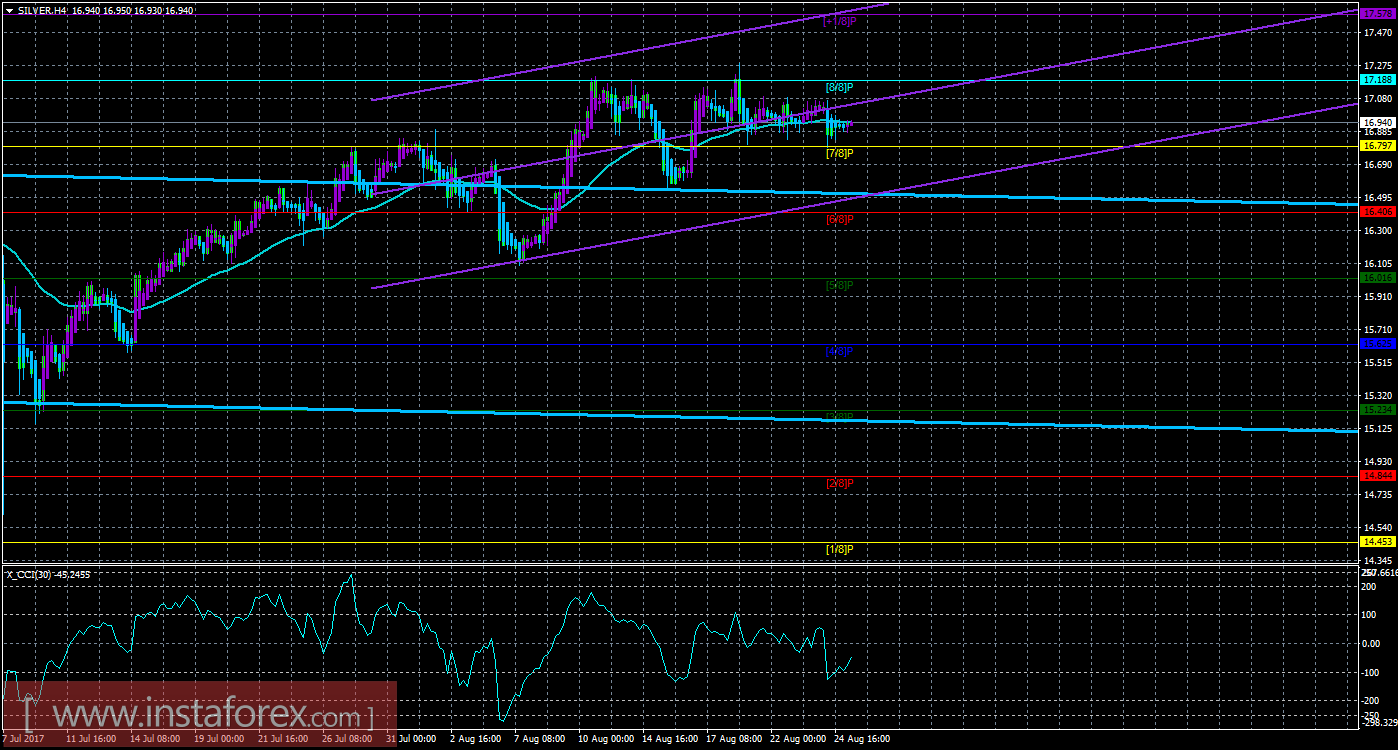The width and height of the screenshot is (1398, 750).
Task: Click the 14 Aug 16:00 time label
Action: [x=670, y=739]
